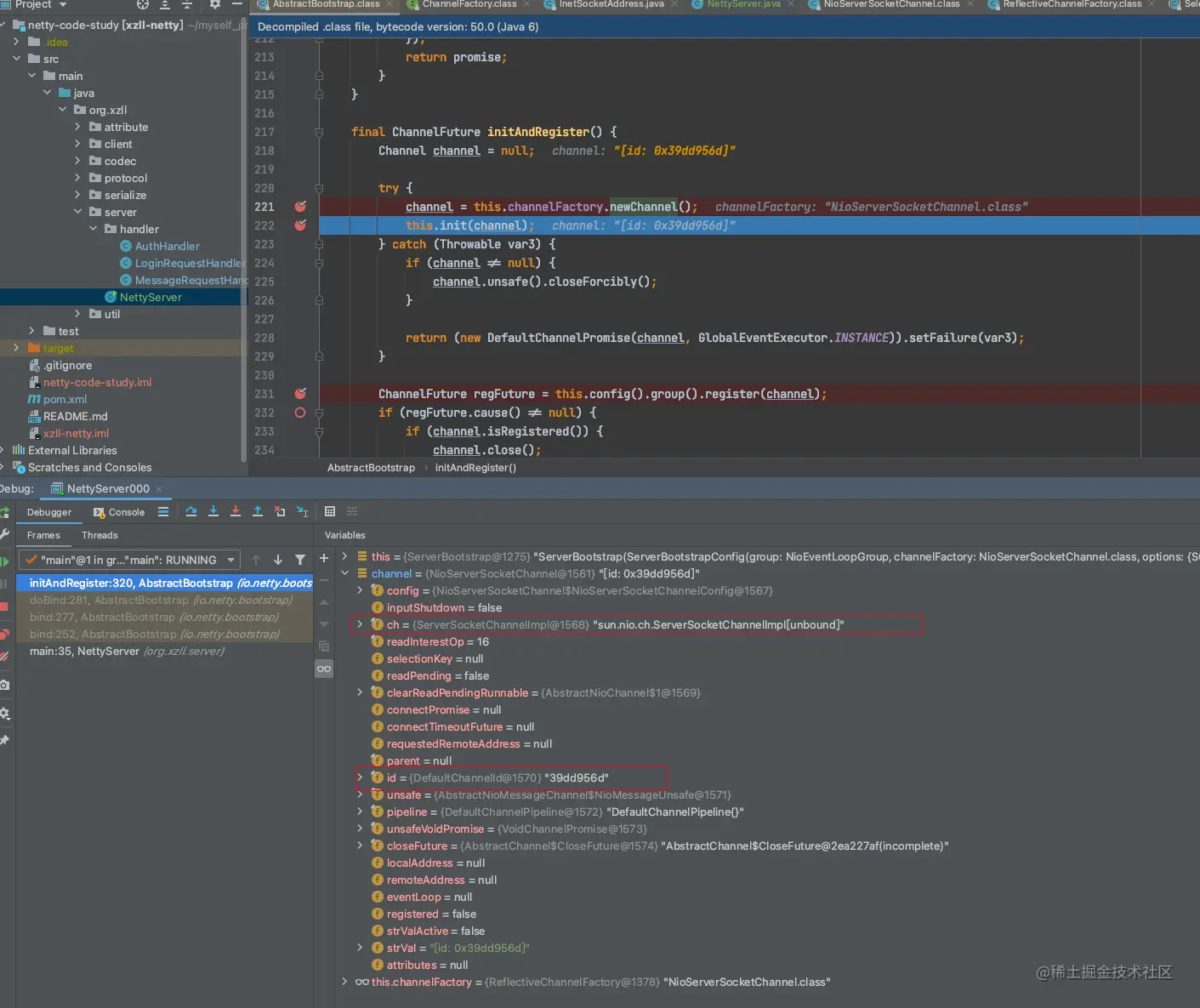Viewport: 1200px width, 1008px height.
Task: Expand the 'this' variable node
Action: [345, 556]
